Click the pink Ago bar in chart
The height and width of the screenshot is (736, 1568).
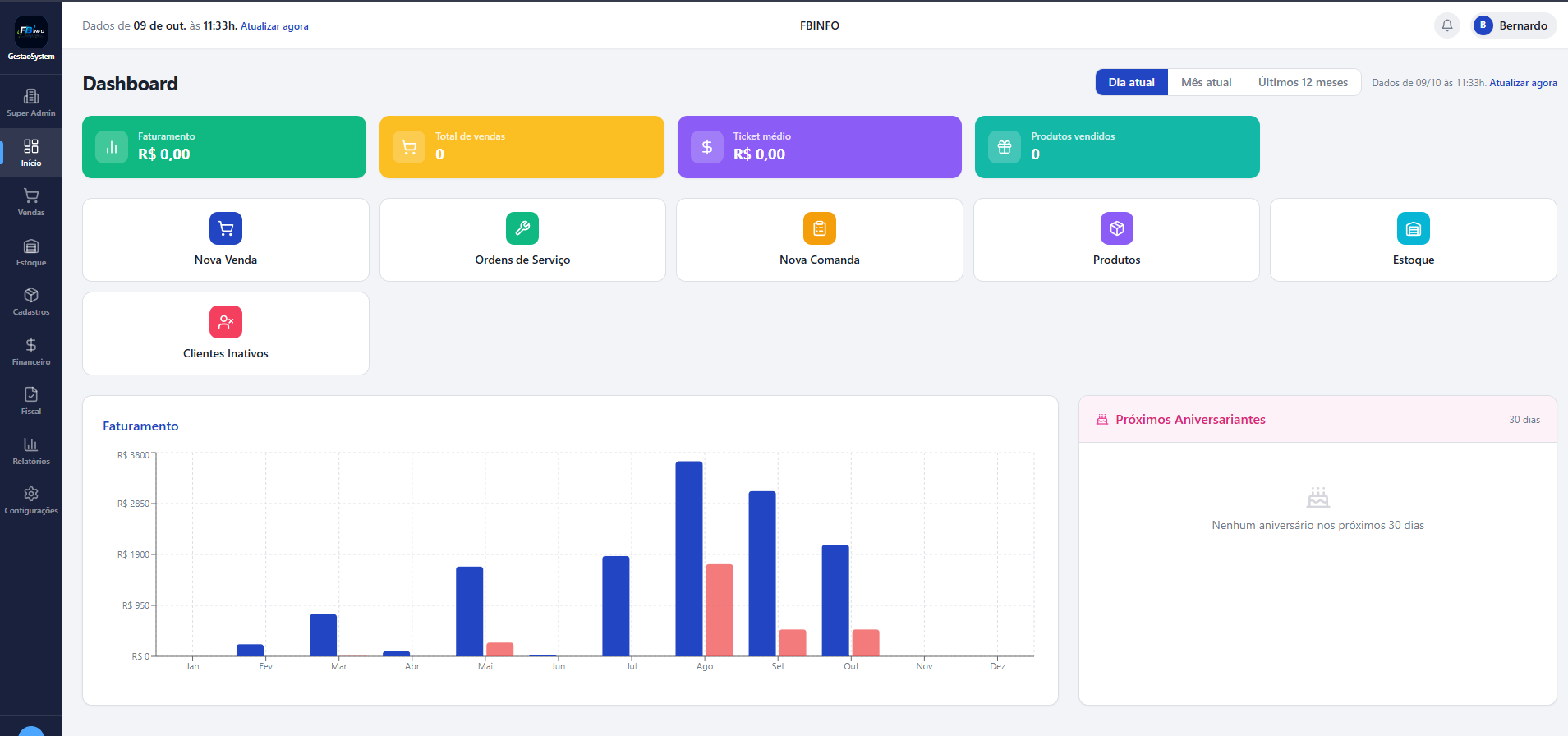click(720, 610)
